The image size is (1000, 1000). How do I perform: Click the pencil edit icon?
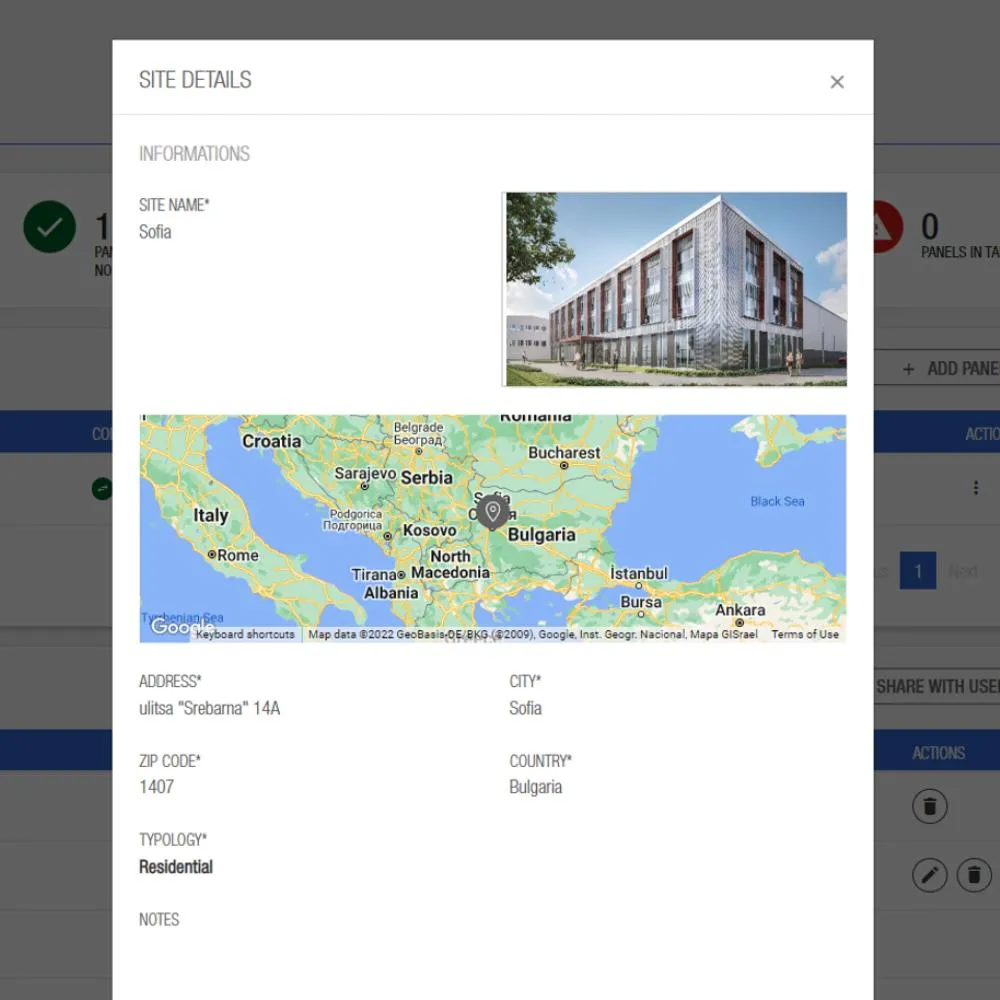(x=929, y=874)
